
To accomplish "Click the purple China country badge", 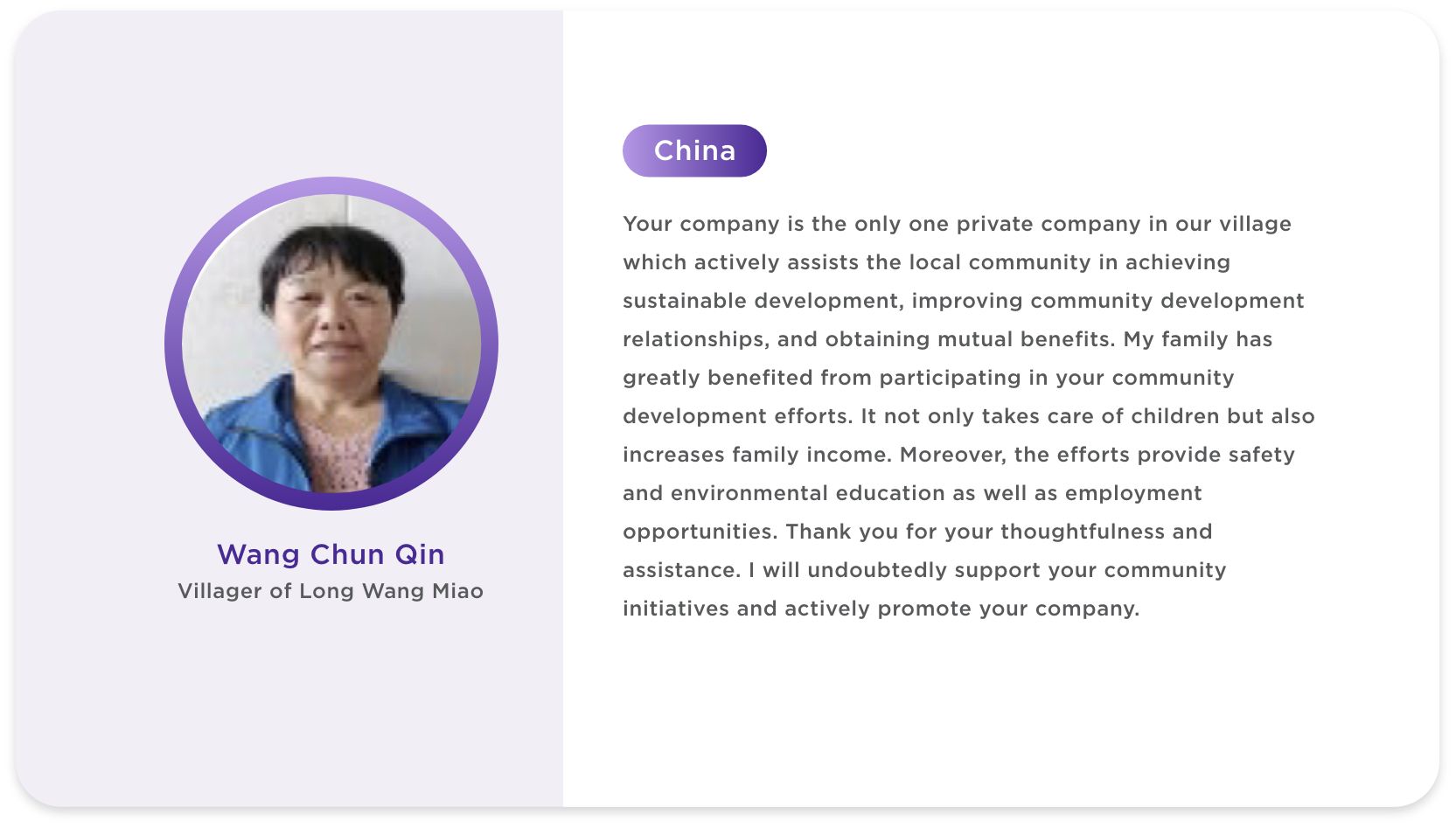I will pyautogui.click(x=694, y=150).
